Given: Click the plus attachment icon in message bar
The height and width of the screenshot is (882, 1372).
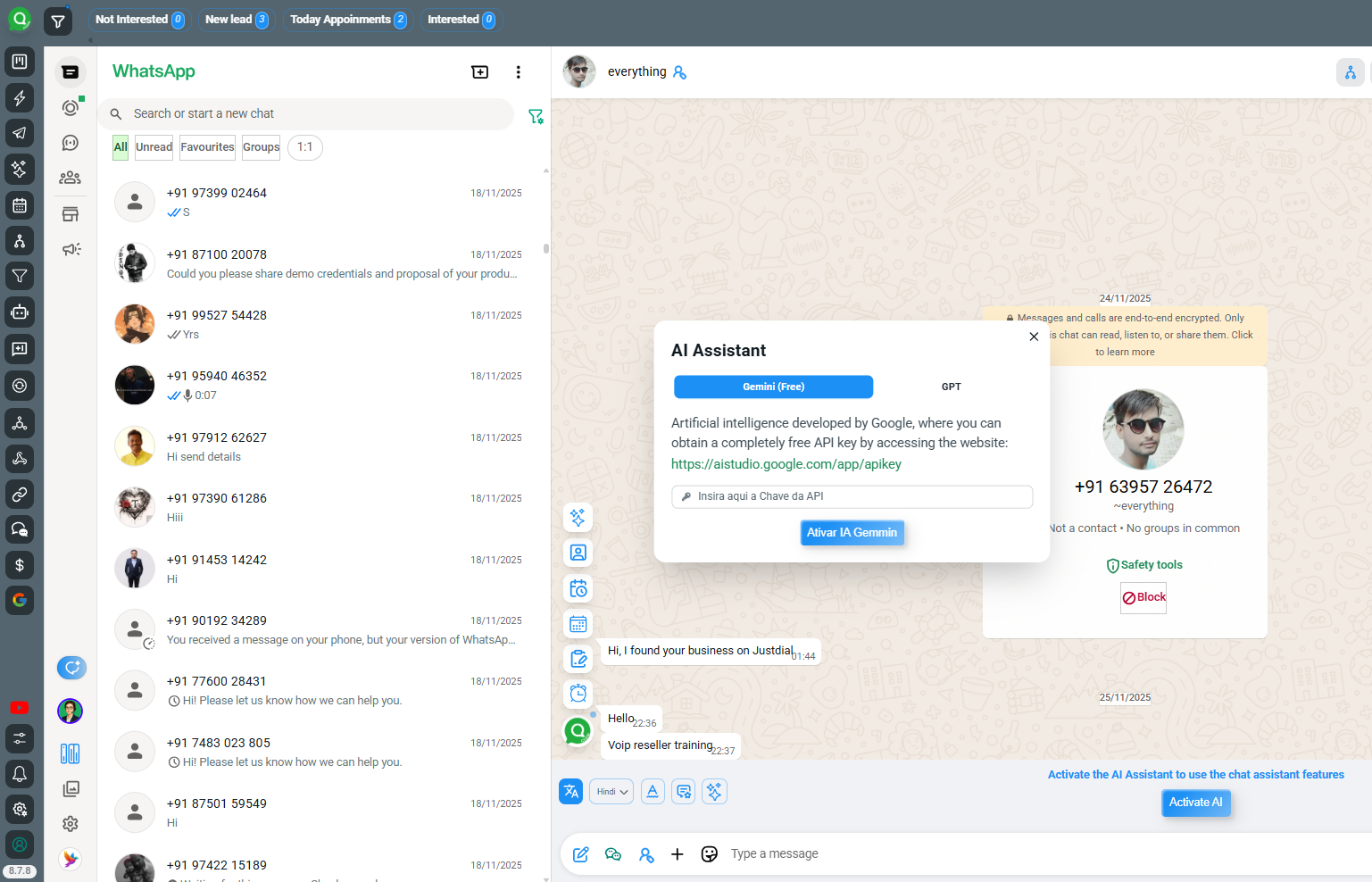Looking at the screenshot, I should (678, 854).
